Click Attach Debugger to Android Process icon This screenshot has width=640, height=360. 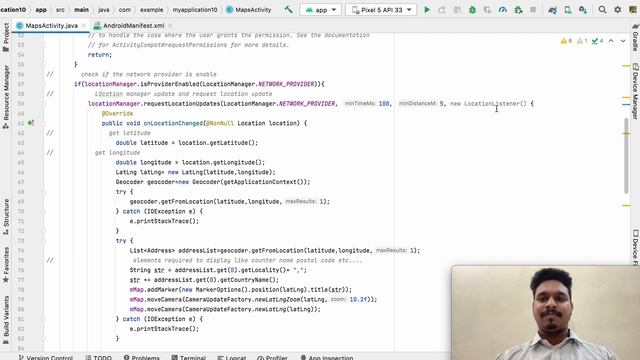click(518, 9)
